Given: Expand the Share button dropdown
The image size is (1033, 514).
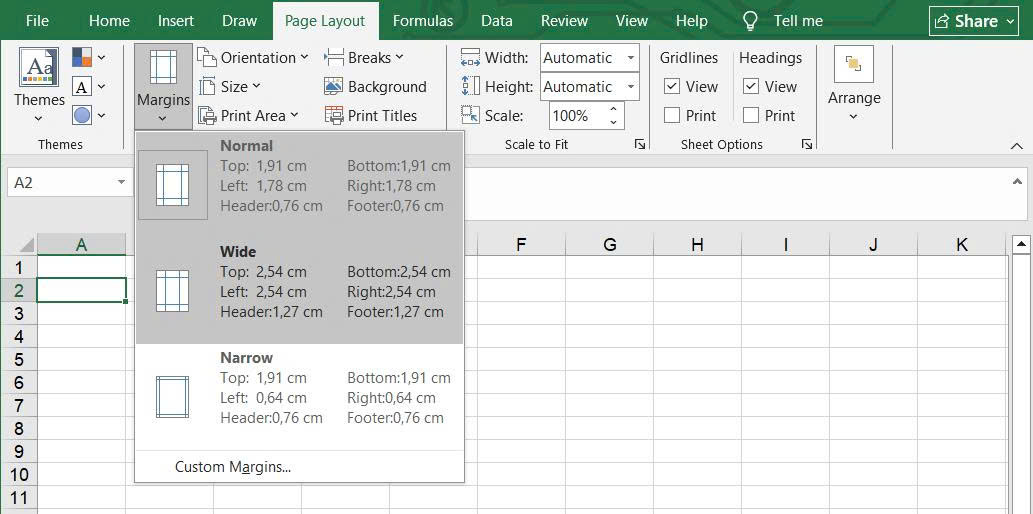Looking at the screenshot, I should tap(1011, 21).
